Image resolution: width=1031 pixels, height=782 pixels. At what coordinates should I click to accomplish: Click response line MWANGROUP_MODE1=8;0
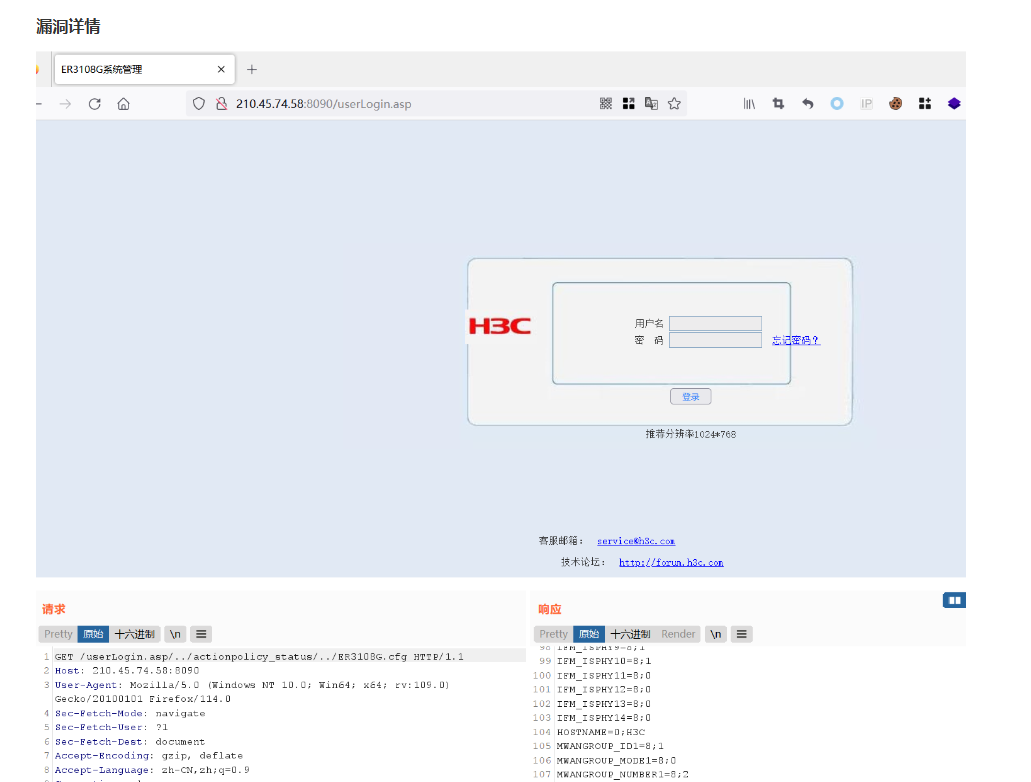coord(617,760)
